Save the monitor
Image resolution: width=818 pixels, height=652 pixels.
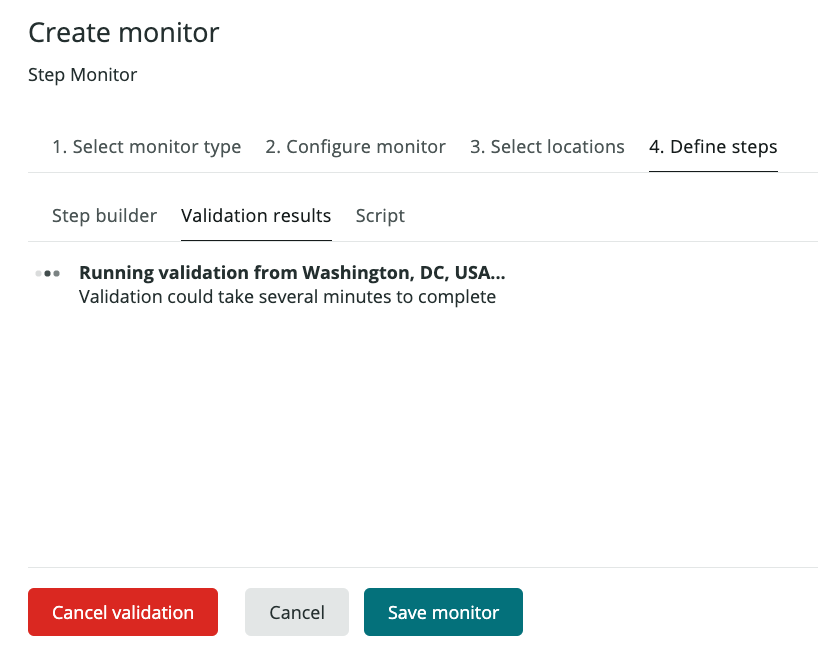point(443,611)
